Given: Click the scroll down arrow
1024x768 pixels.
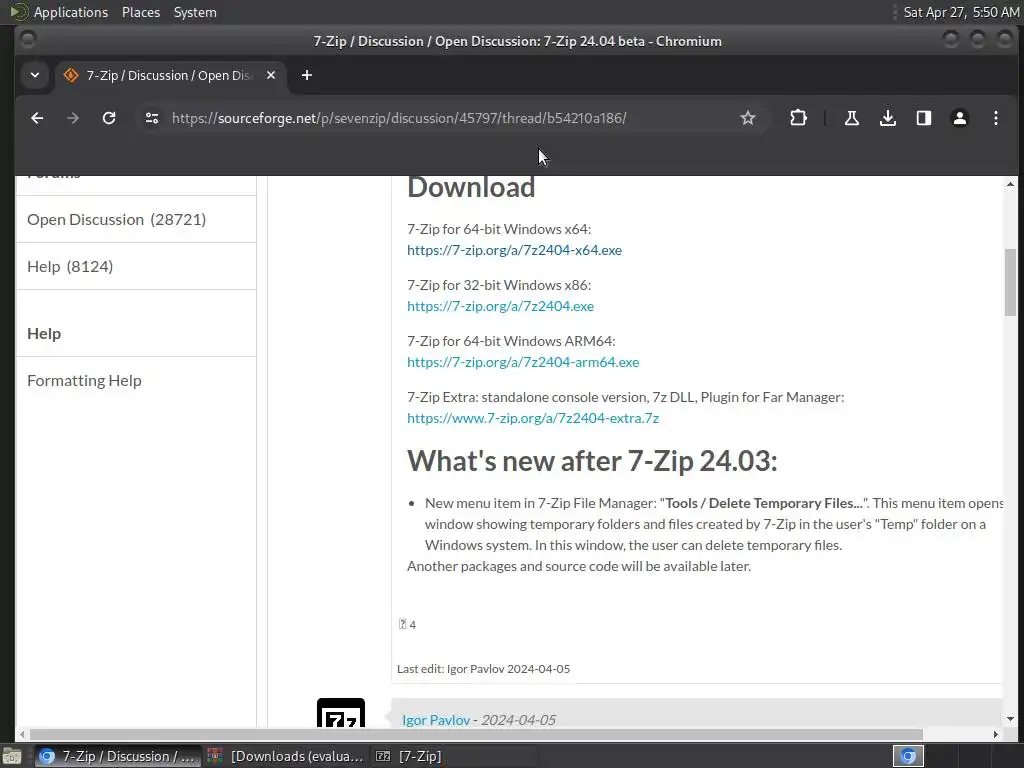Looking at the screenshot, I should click(1010, 720).
